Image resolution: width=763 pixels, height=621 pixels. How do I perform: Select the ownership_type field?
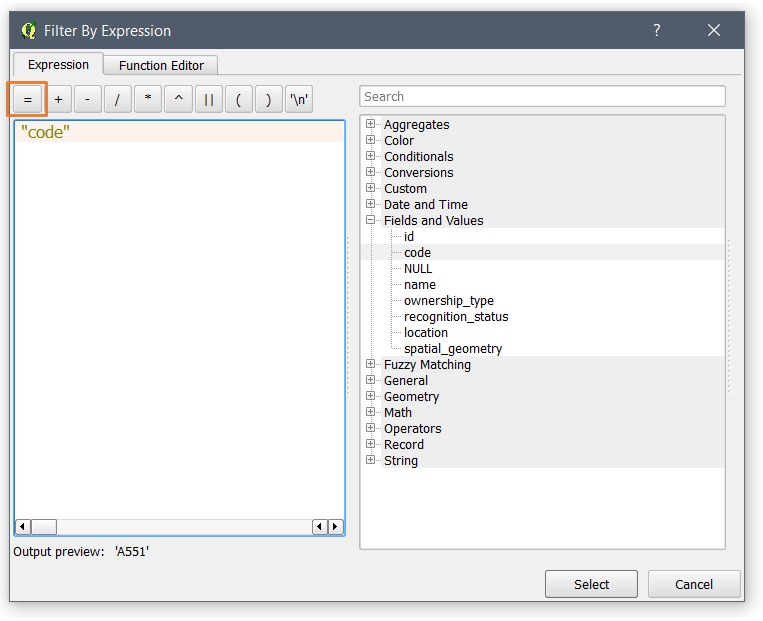pos(448,301)
